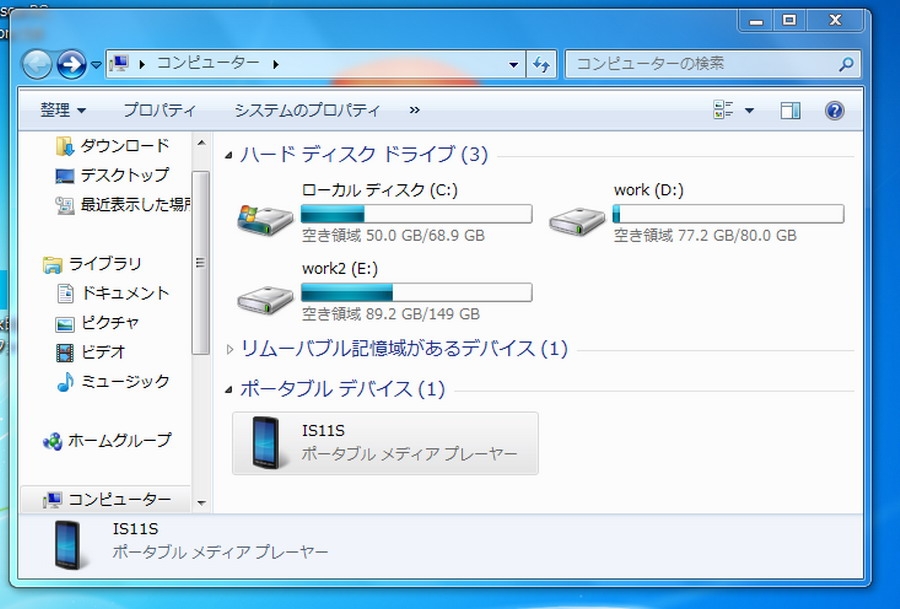Screen dimensions: 900x609
Task: Select IS11S phone icon in device list
Action: tap(265, 443)
